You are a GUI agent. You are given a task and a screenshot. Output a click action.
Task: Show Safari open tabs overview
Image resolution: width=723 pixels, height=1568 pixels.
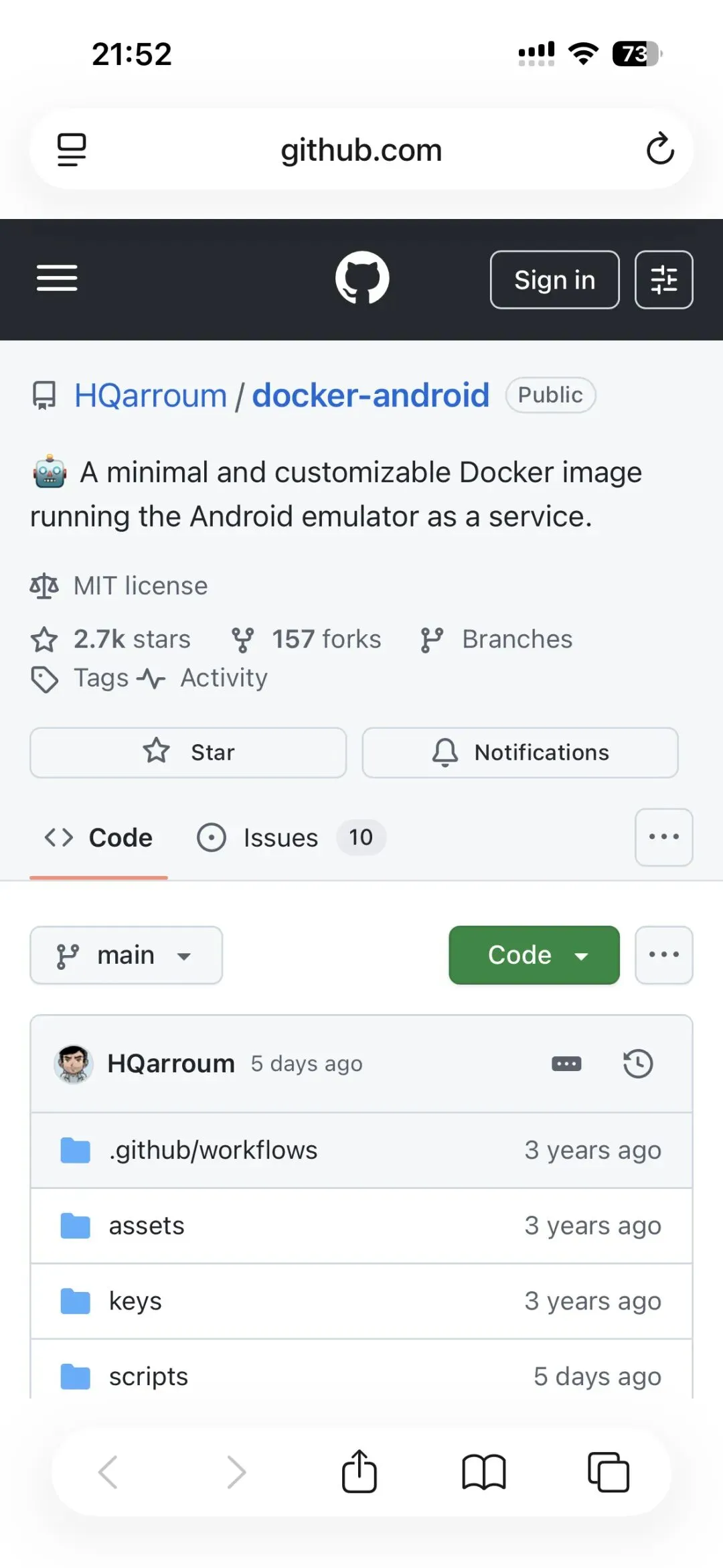tap(609, 1472)
